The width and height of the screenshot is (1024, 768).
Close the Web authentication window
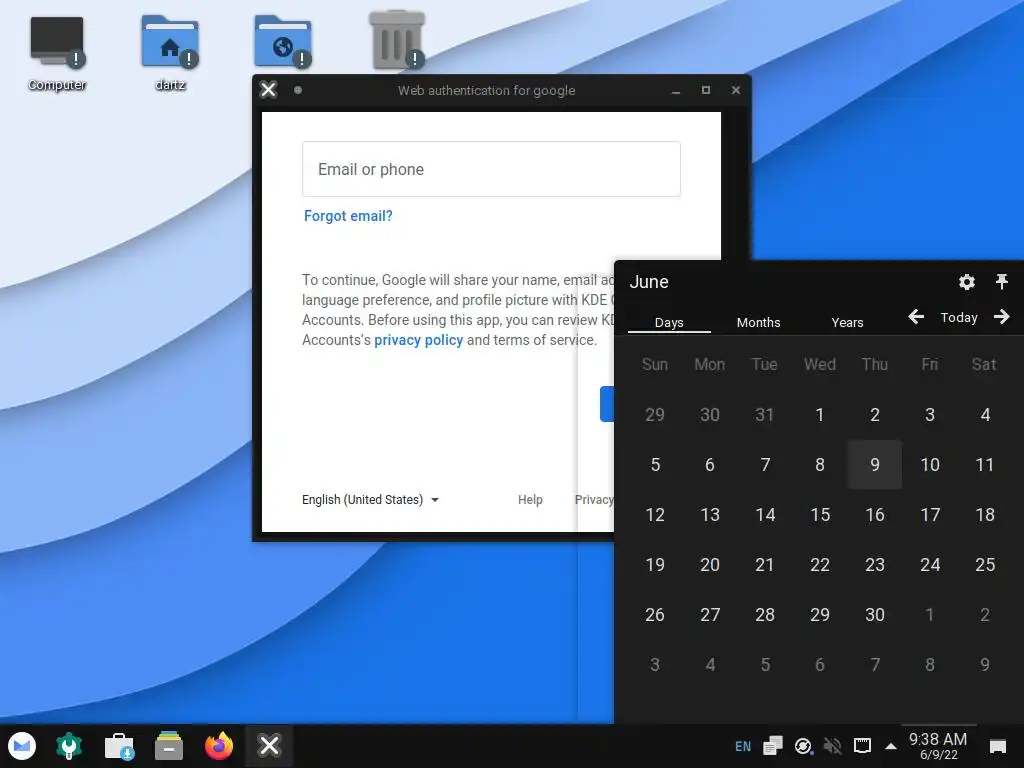point(736,90)
